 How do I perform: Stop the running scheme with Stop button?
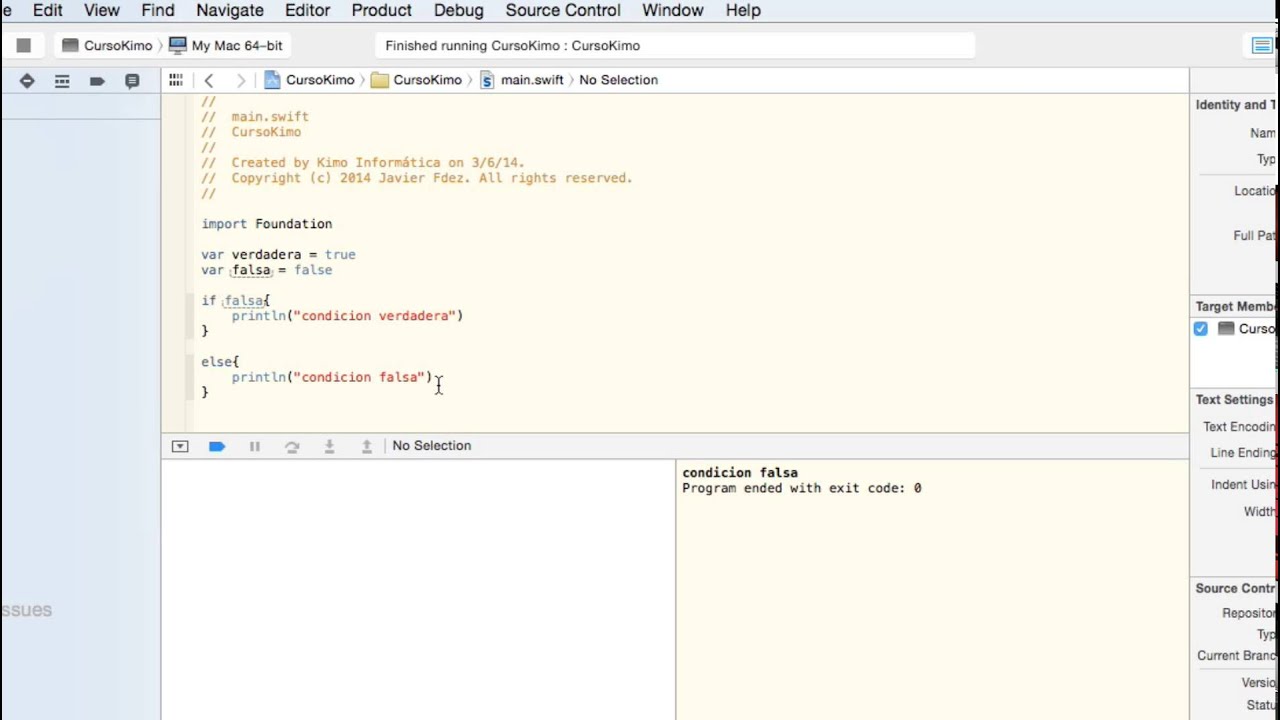24,45
